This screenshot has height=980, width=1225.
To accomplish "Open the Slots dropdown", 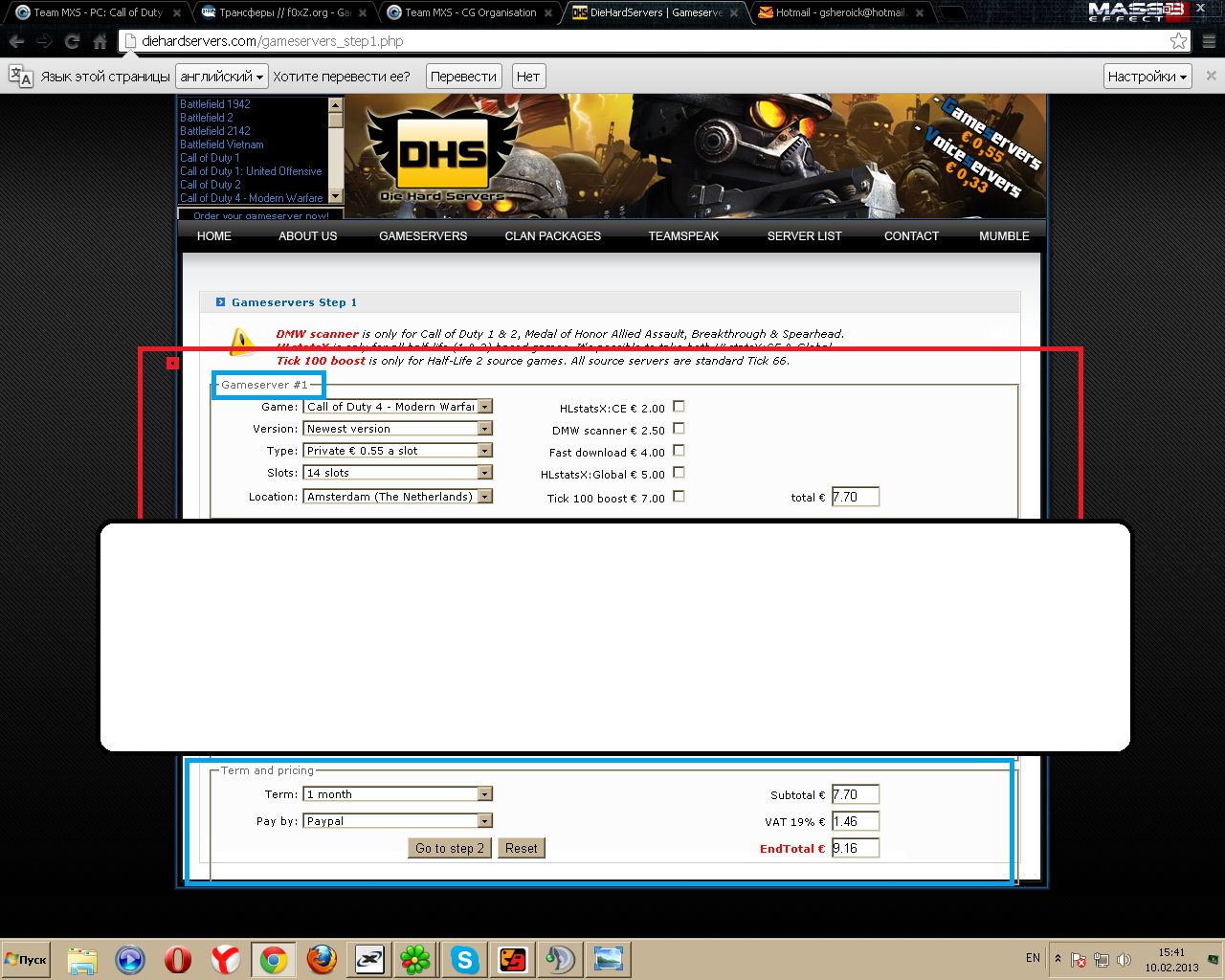I will [x=397, y=473].
